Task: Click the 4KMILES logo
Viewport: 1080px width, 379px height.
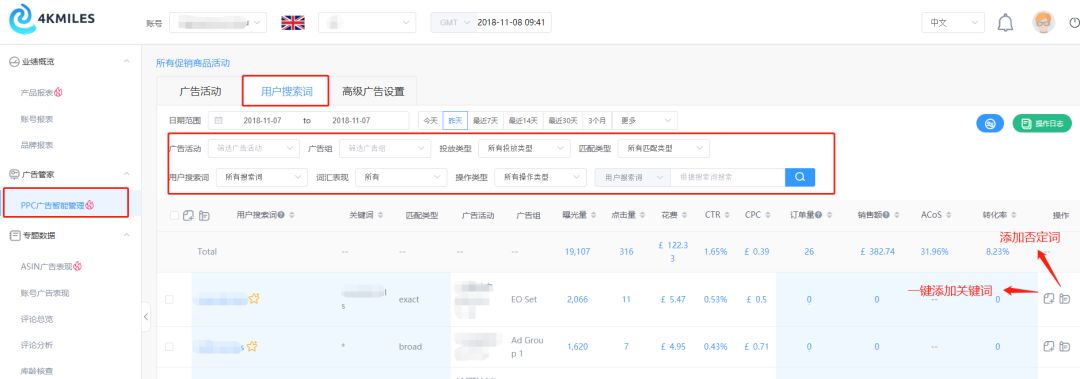Action: (52, 19)
